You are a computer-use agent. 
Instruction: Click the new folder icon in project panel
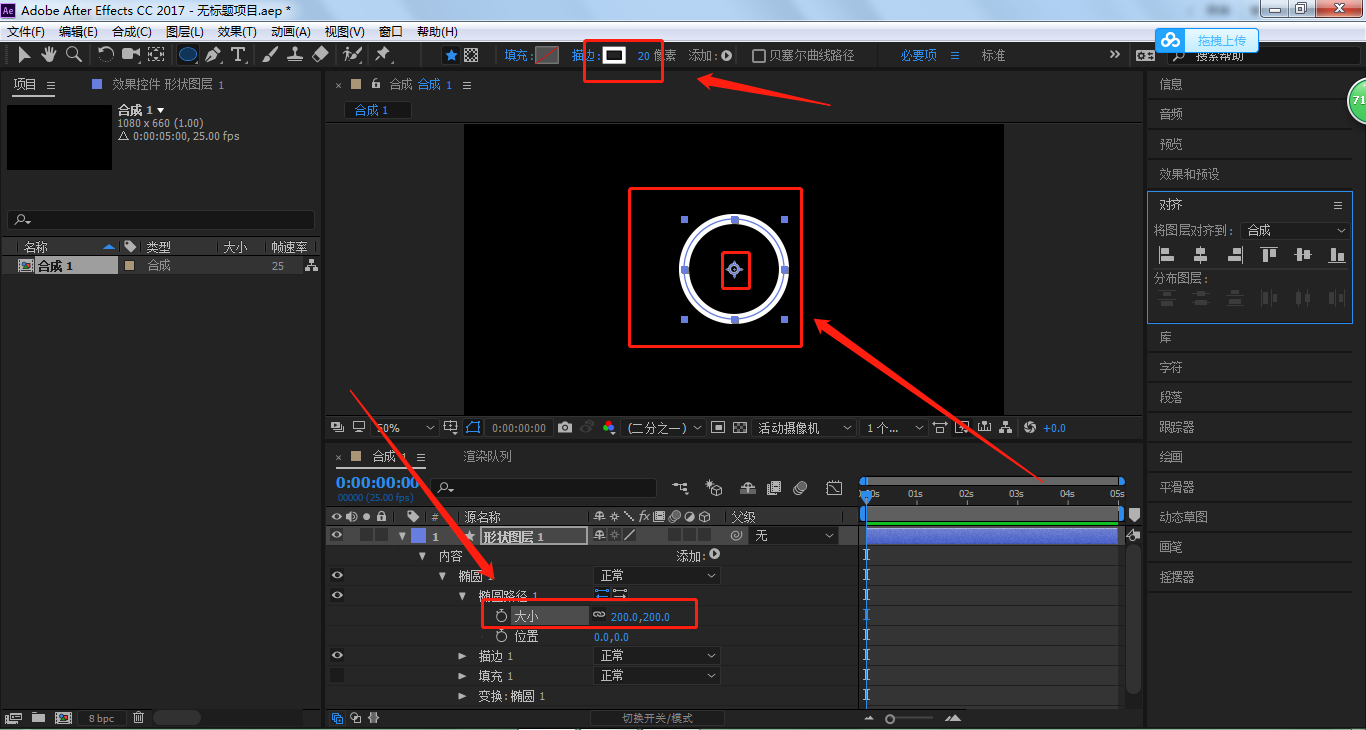(38, 718)
